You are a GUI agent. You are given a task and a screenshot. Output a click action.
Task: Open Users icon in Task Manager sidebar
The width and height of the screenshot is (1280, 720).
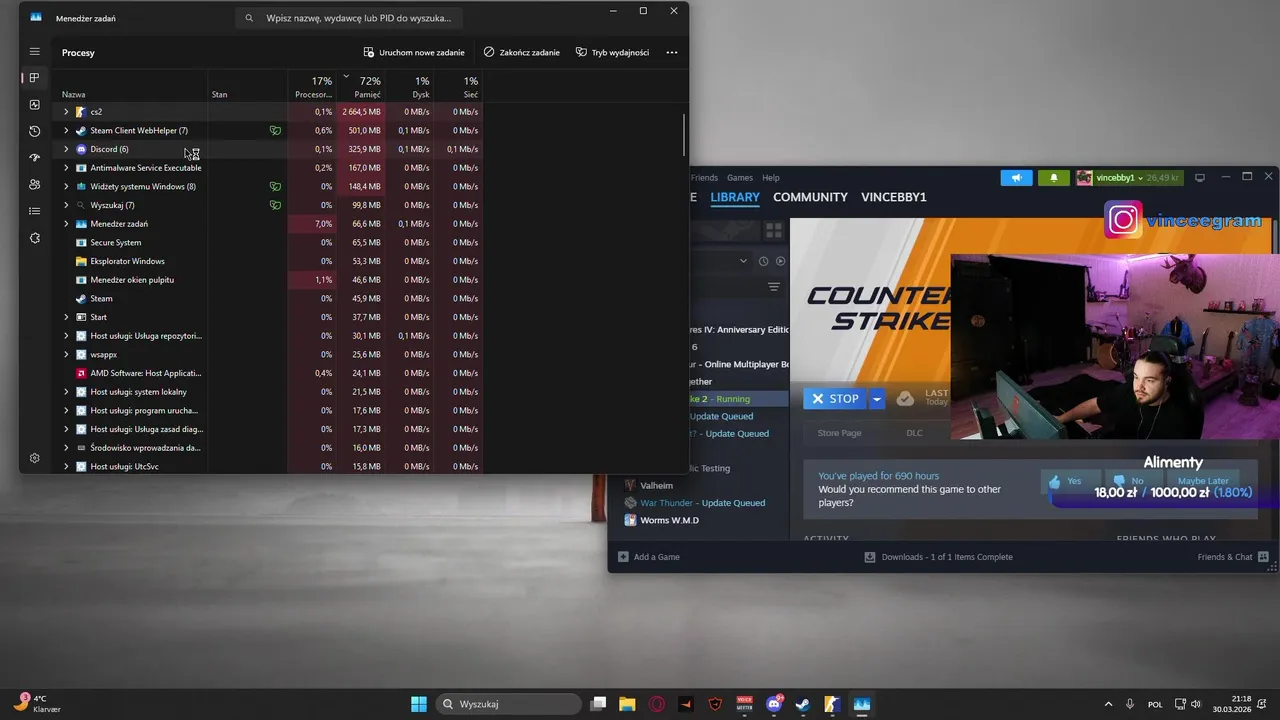coord(34,184)
